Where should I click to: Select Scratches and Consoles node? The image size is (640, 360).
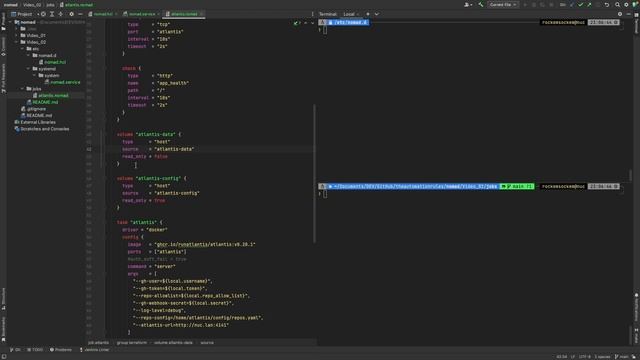[42, 129]
